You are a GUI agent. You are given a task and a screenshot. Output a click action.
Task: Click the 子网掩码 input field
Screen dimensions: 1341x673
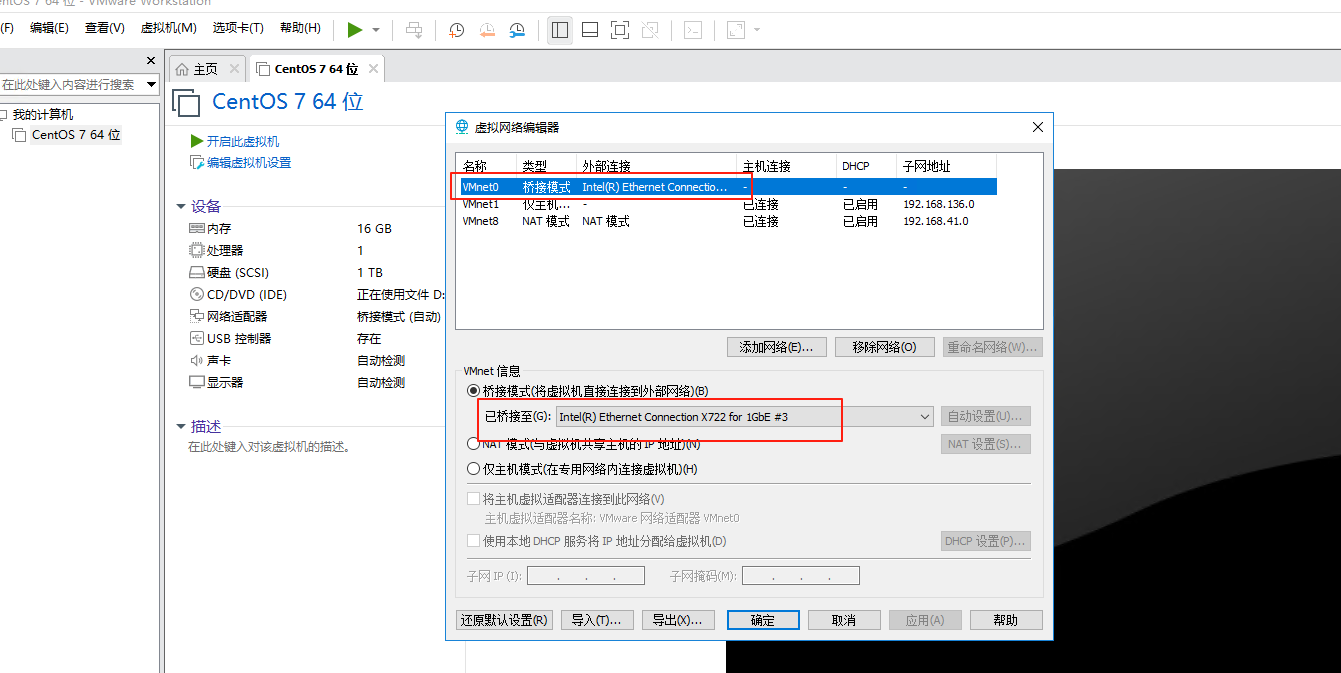[801, 576]
